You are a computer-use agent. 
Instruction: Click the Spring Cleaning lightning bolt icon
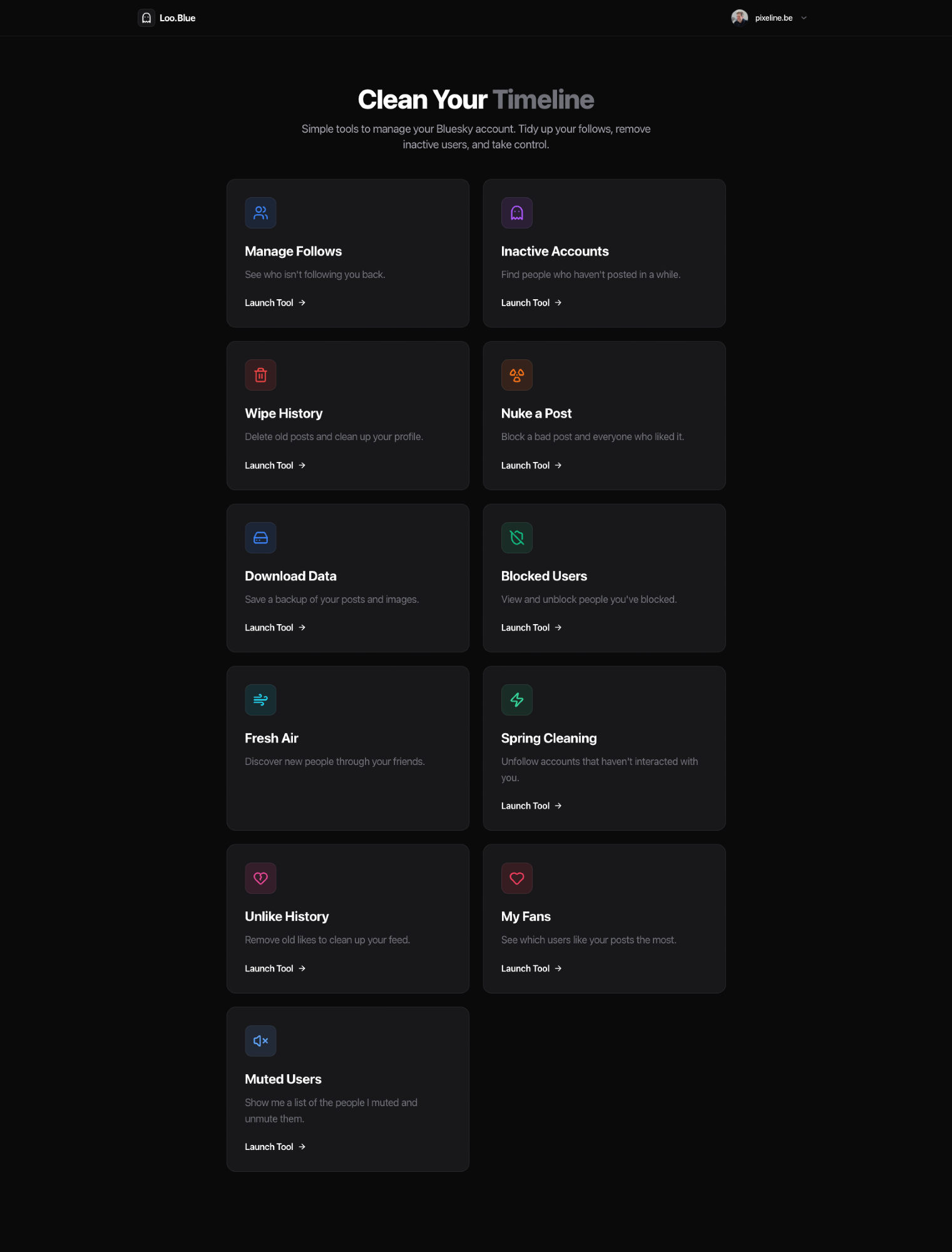point(517,700)
